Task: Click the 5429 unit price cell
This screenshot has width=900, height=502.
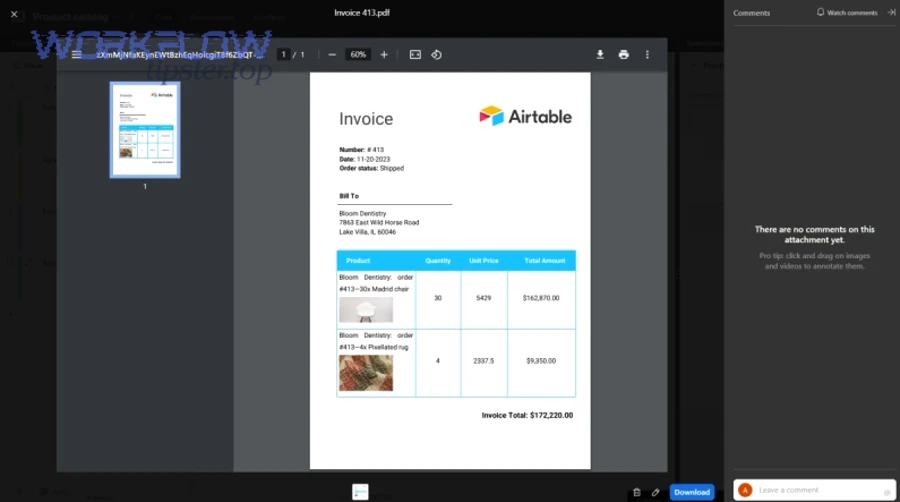Action: (x=483, y=298)
